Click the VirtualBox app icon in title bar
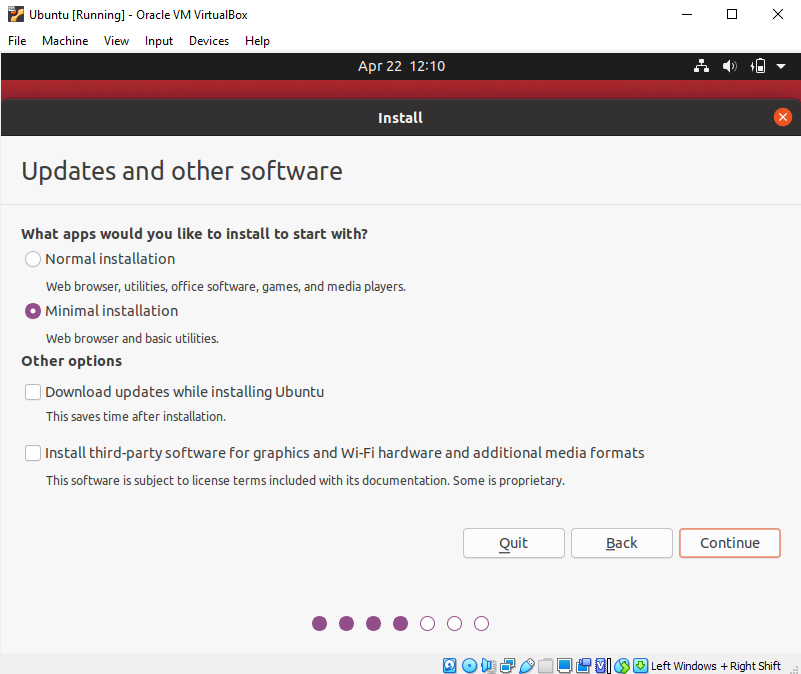This screenshot has width=801, height=674. tap(16, 14)
